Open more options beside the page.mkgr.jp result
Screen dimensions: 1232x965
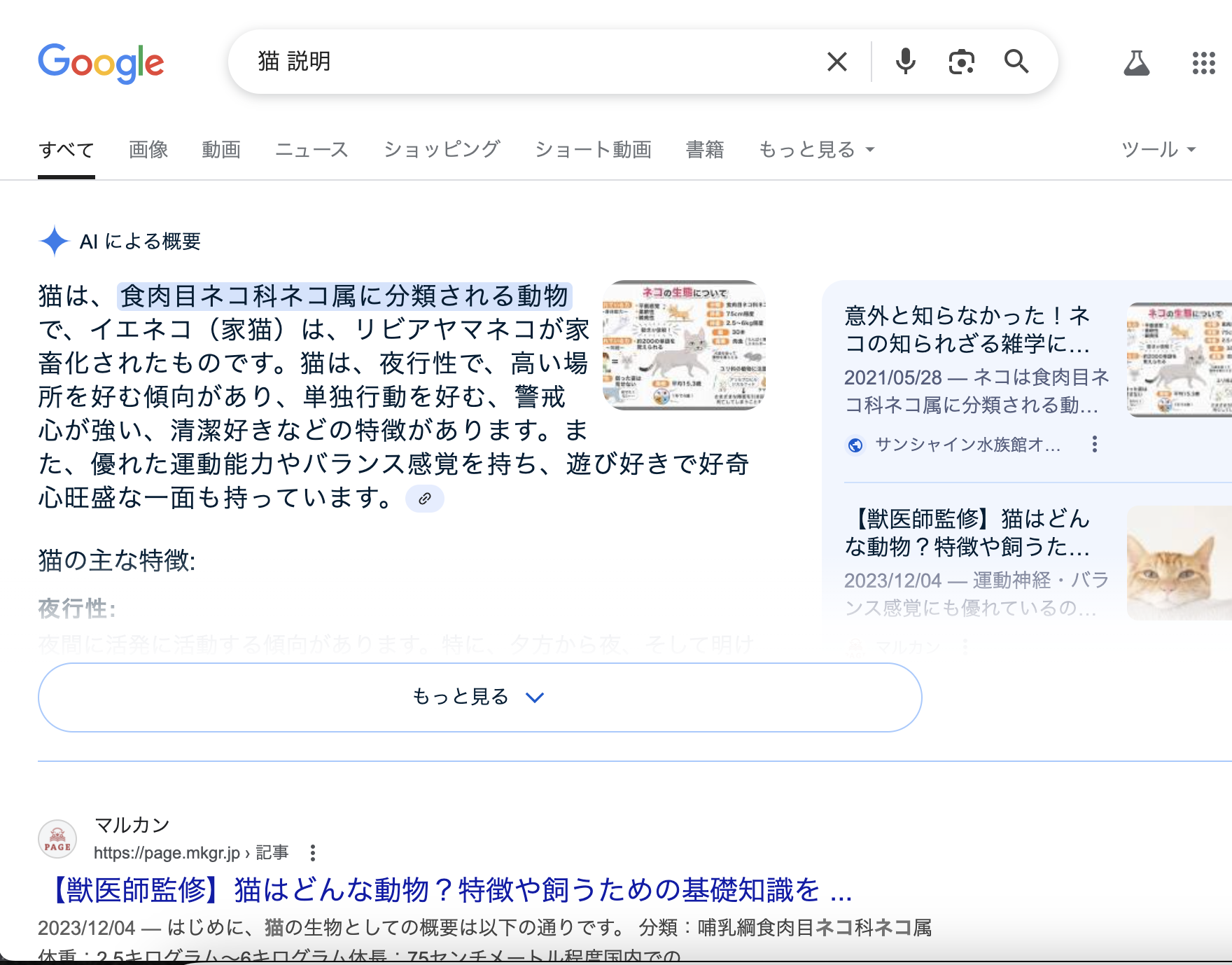[x=313, y=853]
